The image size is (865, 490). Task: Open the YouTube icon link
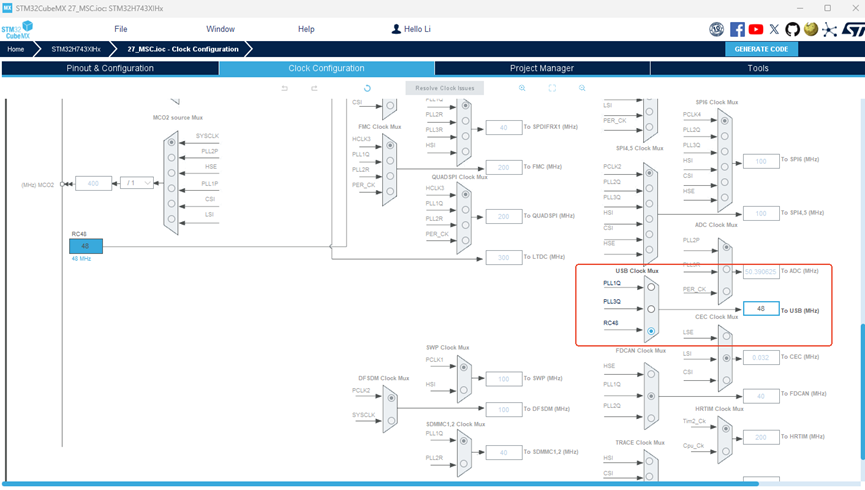pyautogui.click(x=756, y=29)
